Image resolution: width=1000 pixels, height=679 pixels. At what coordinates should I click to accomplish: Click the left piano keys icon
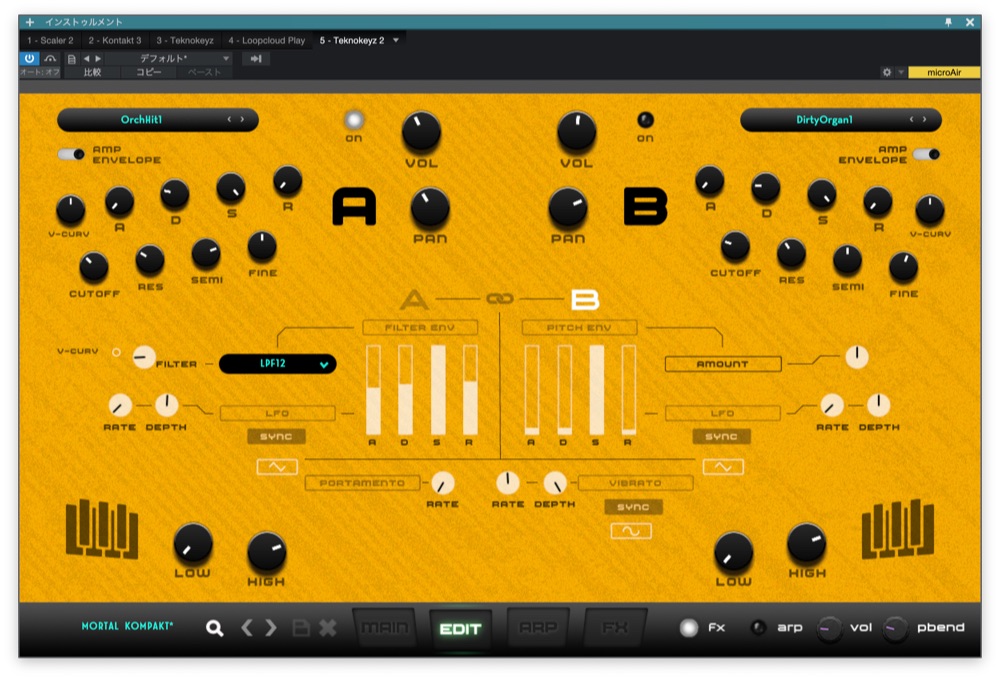click(x=102, y=529)
